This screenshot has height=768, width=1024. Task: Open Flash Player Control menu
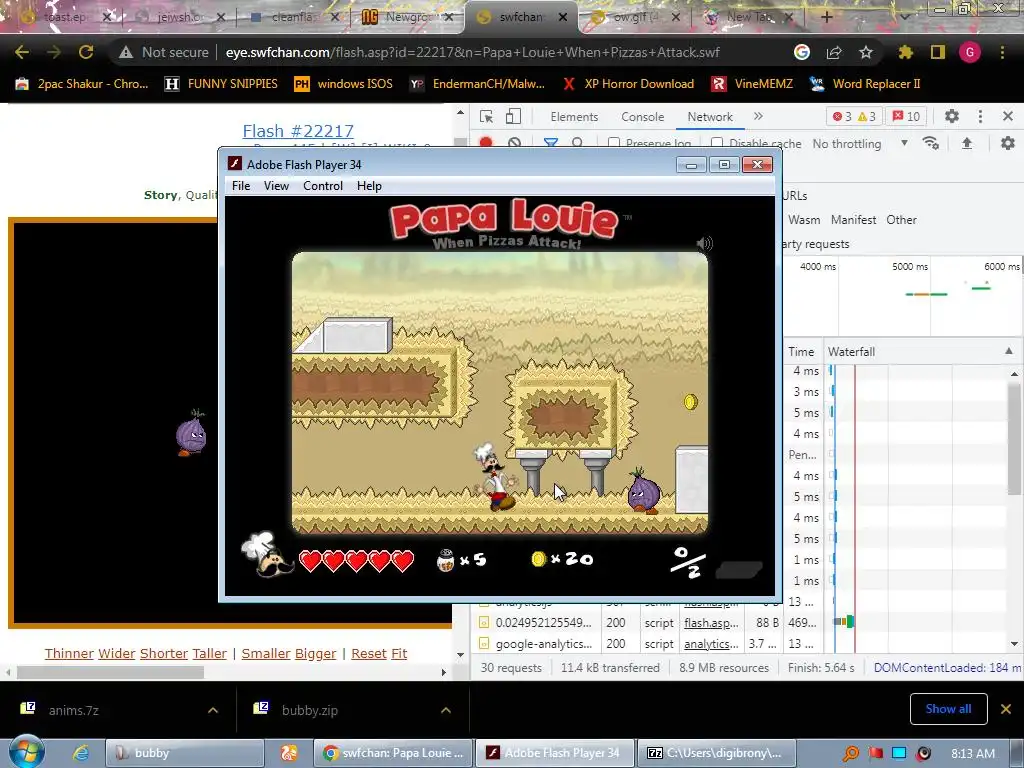coord(323,185)
